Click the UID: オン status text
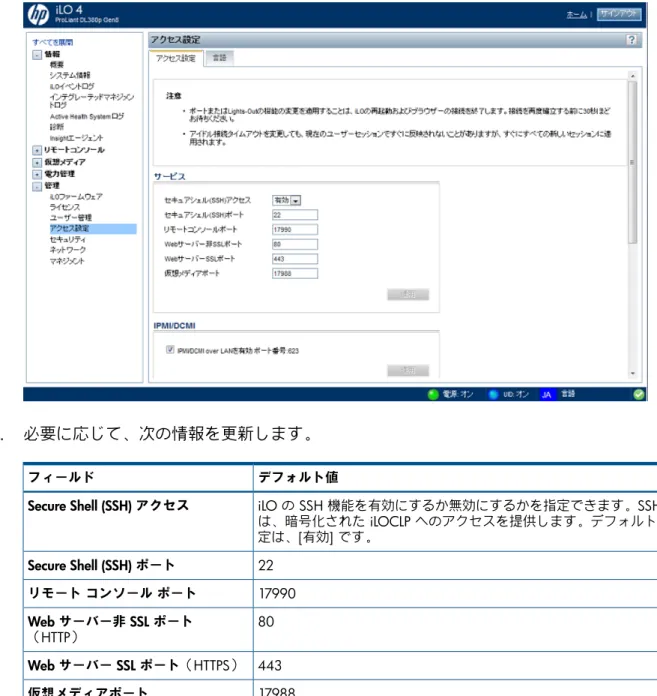Viewport: 657px width, 696px height. [x=516, y=394]
